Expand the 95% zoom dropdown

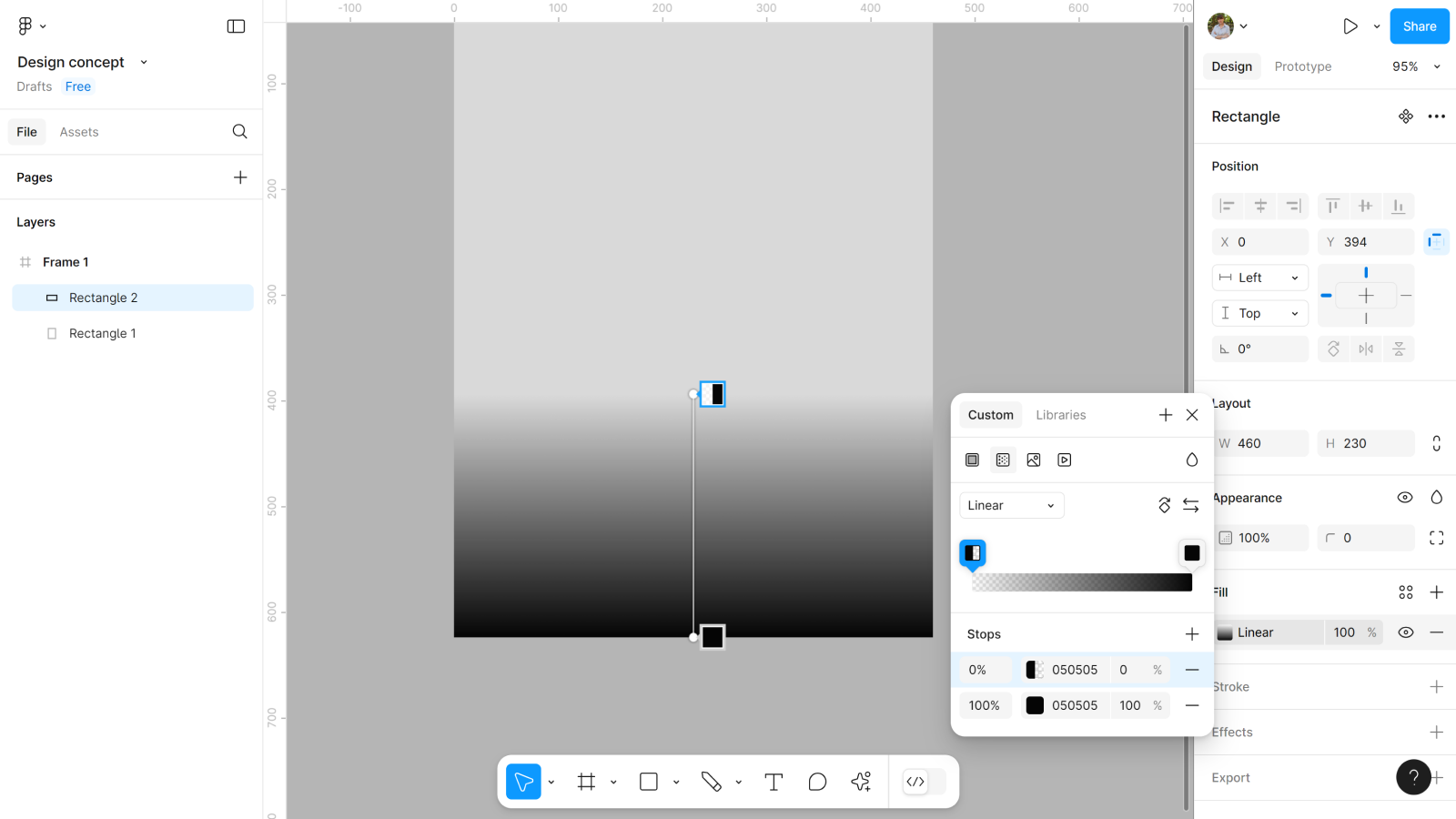point(1416,66)
